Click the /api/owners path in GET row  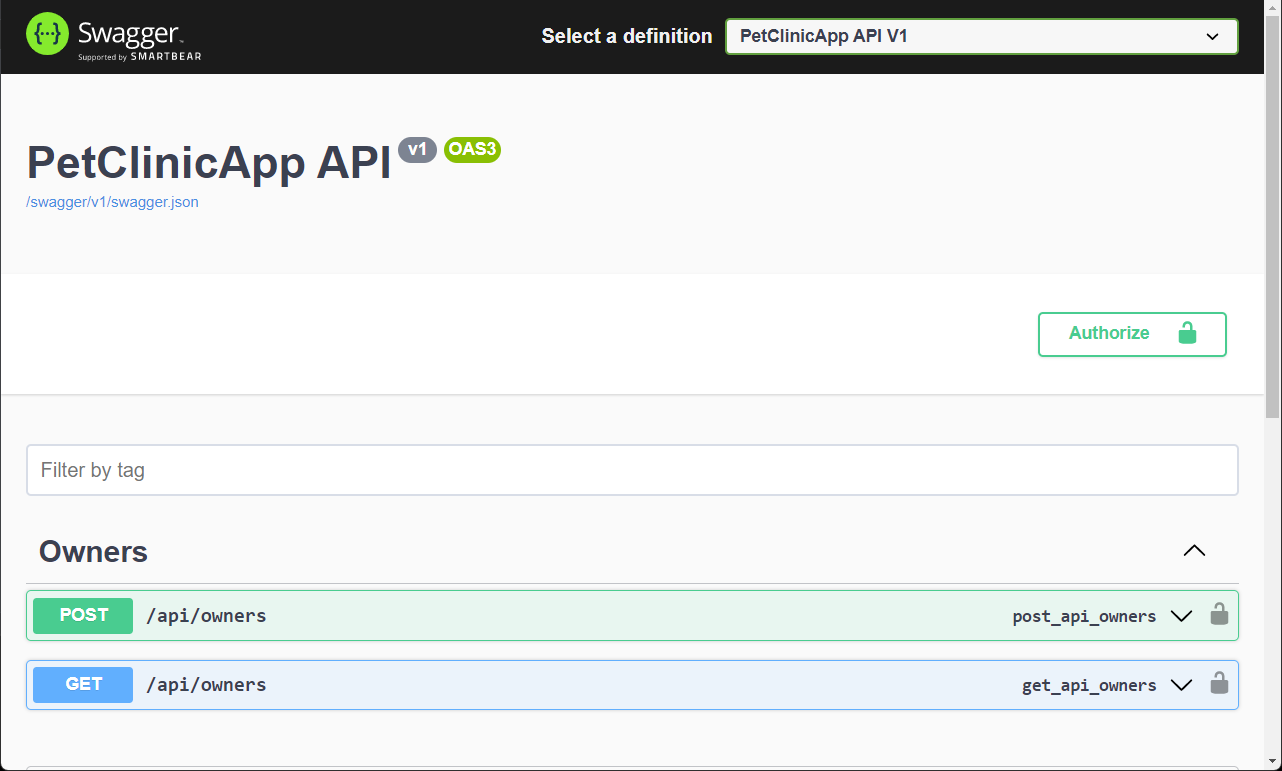[x=206, y=685]
